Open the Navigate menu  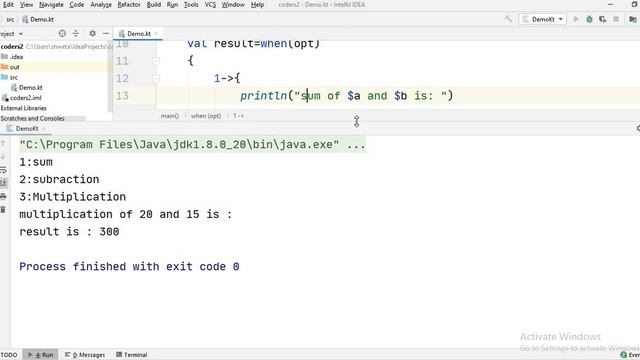(51, 4)
